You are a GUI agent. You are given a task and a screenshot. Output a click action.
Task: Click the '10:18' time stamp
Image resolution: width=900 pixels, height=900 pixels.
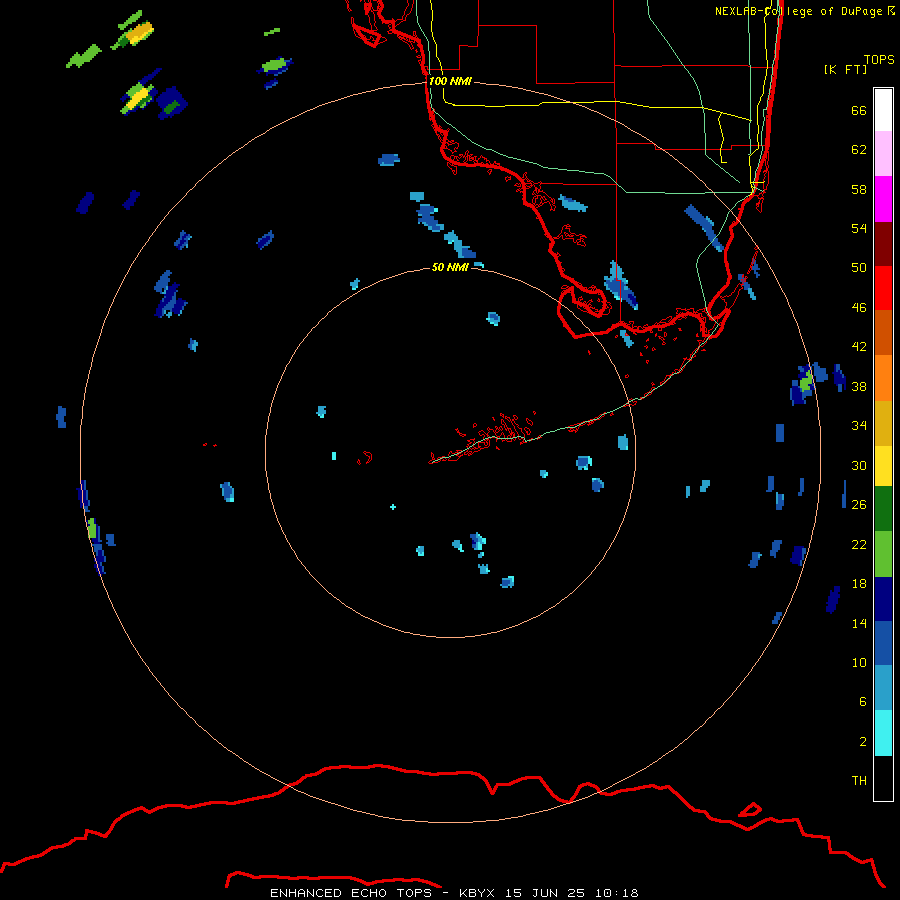pos(616,893)
